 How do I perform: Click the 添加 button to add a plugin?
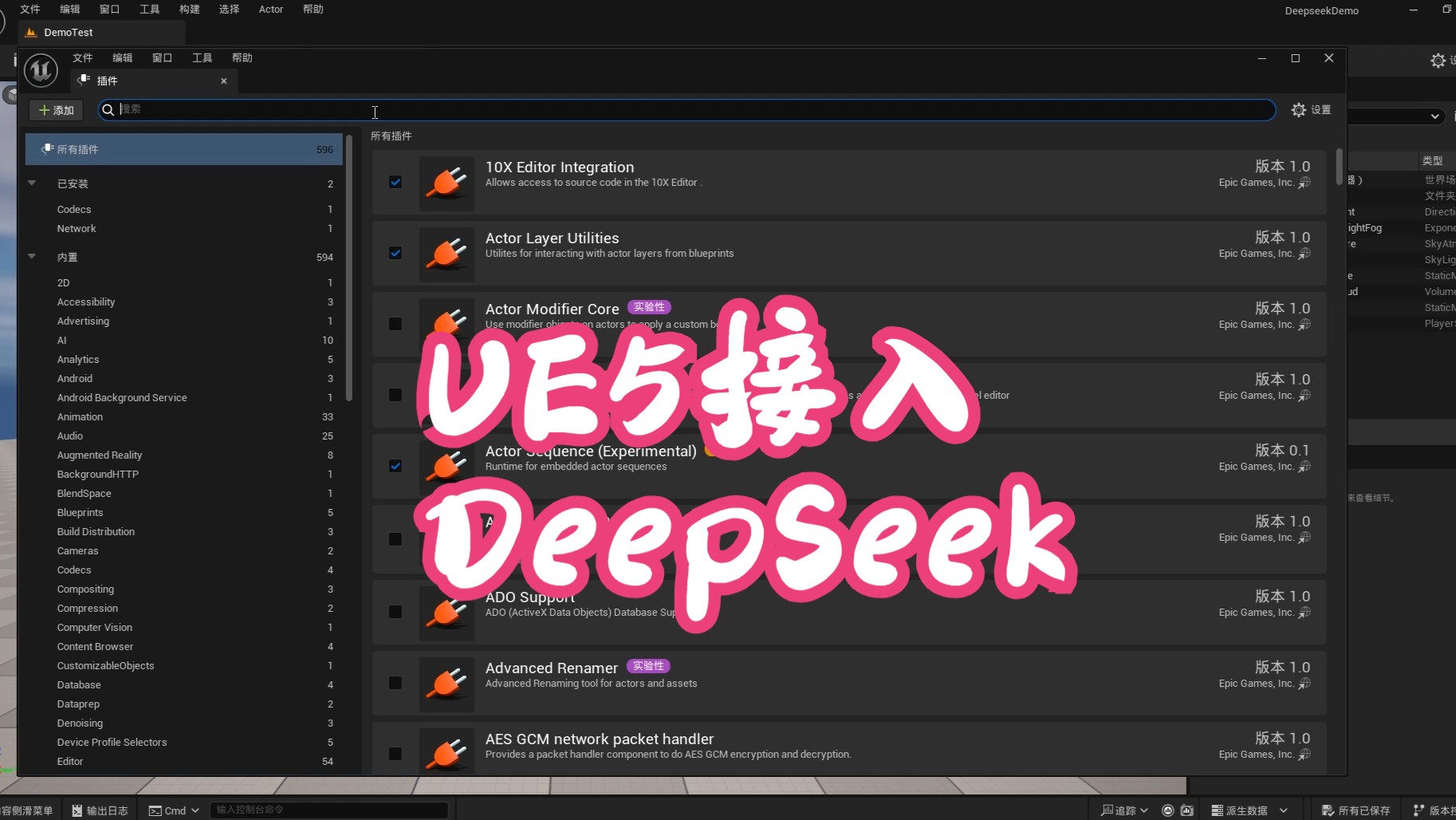[x=55, y=109]
